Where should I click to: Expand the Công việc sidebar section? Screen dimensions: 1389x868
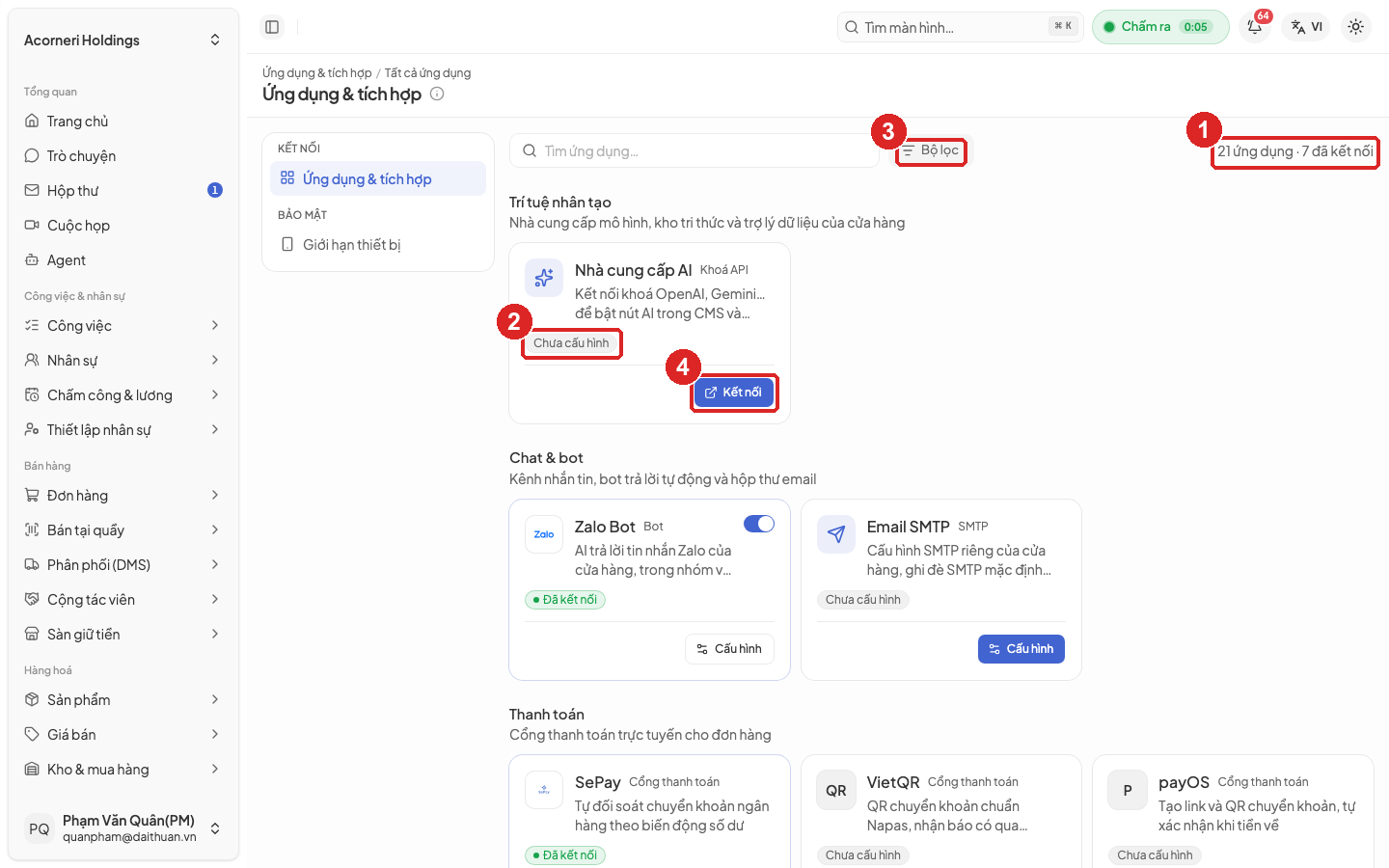coord(123,326)
